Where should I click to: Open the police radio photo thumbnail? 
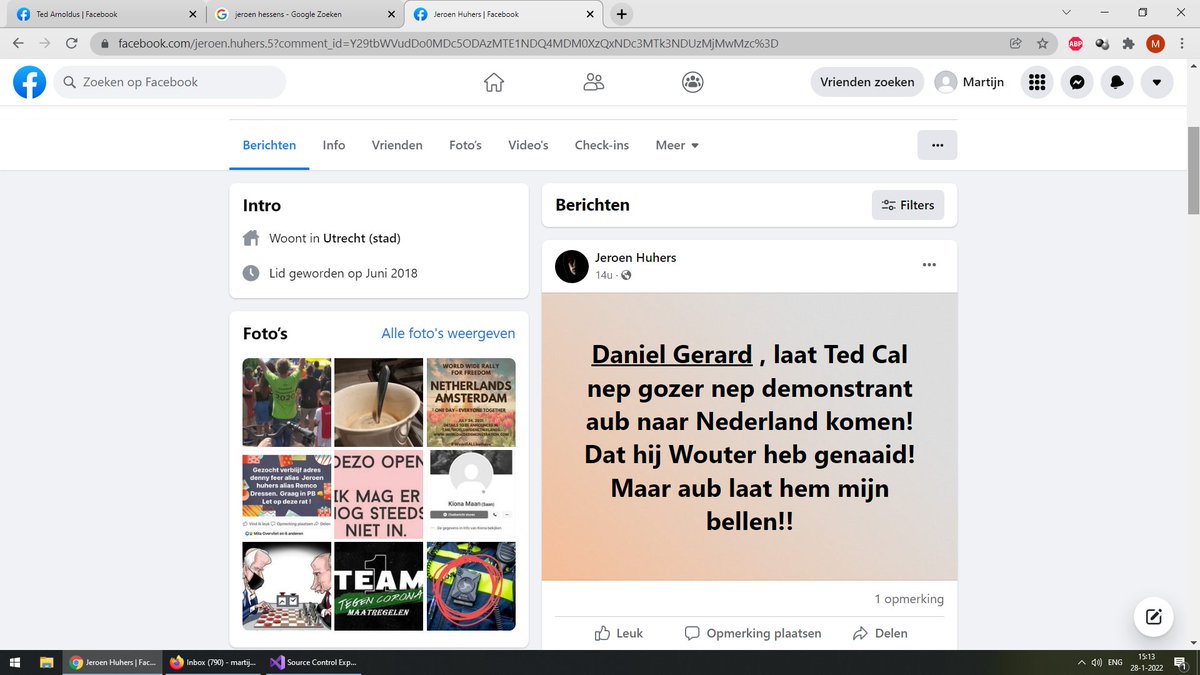471,586
